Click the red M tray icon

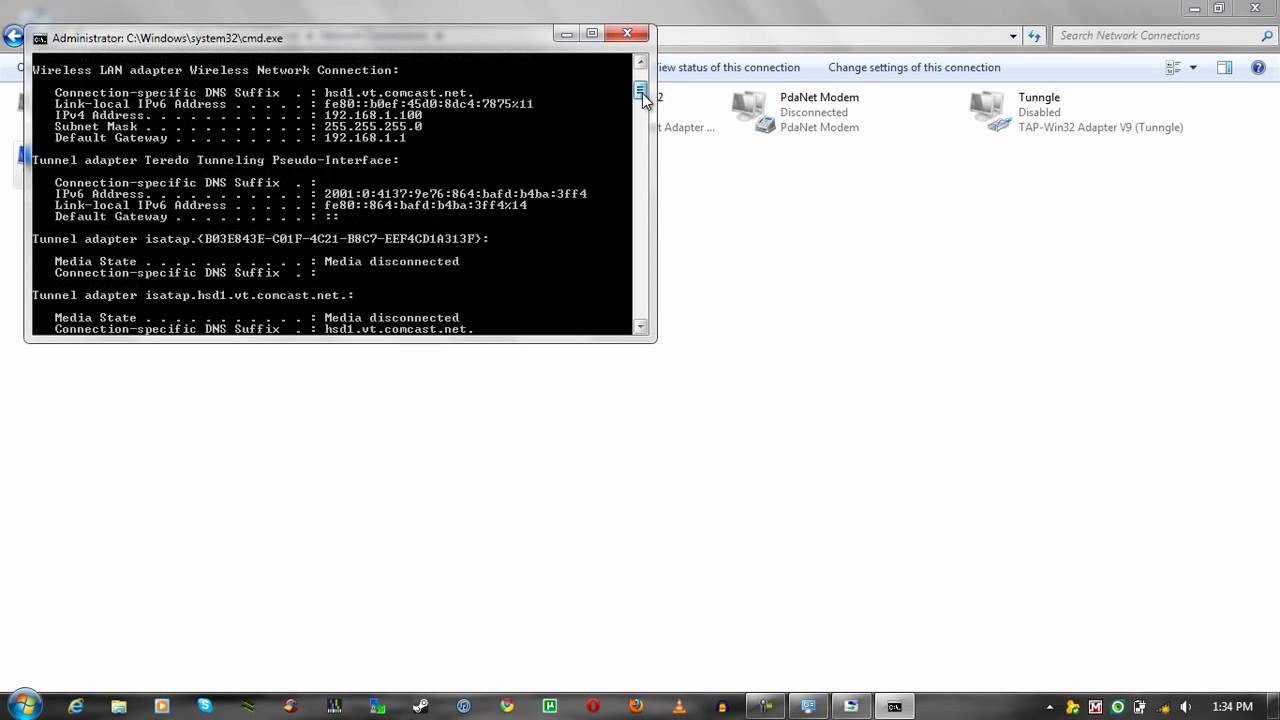coord(1095,707)
